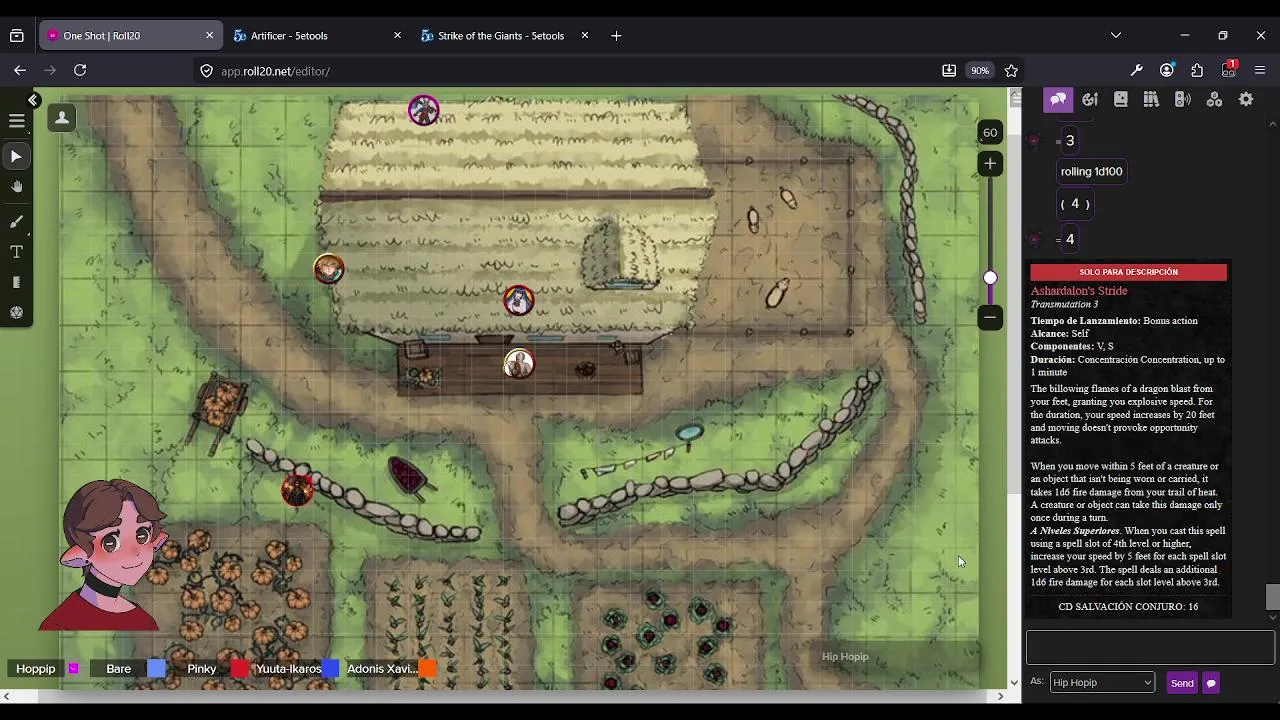Open the browser extensions puzzle icon
1280x720 pixels.
point(1197,71)
